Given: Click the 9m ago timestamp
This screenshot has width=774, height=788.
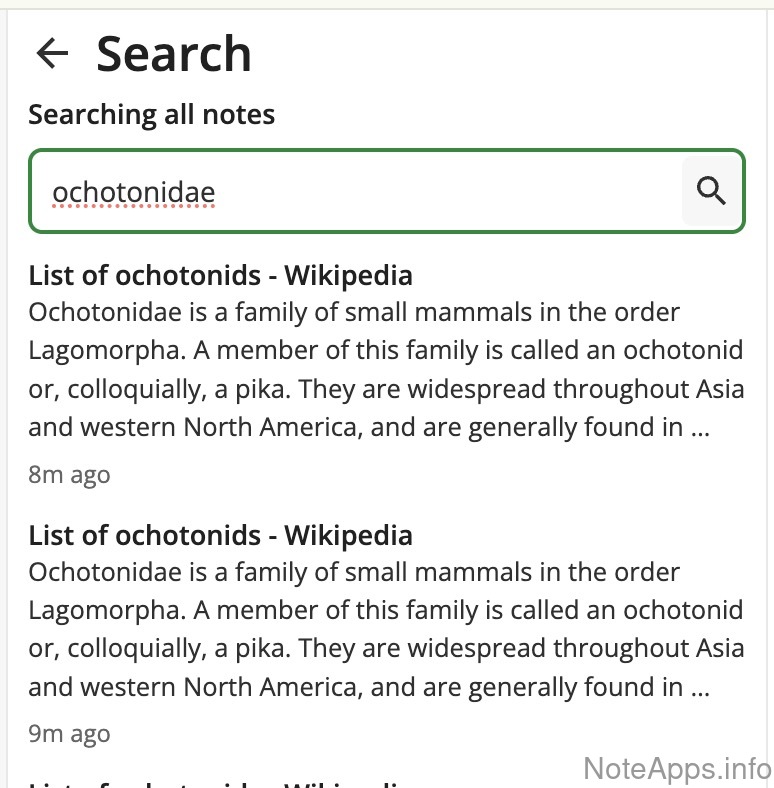Looking at the screenshot, I should (x=69, y=734).
